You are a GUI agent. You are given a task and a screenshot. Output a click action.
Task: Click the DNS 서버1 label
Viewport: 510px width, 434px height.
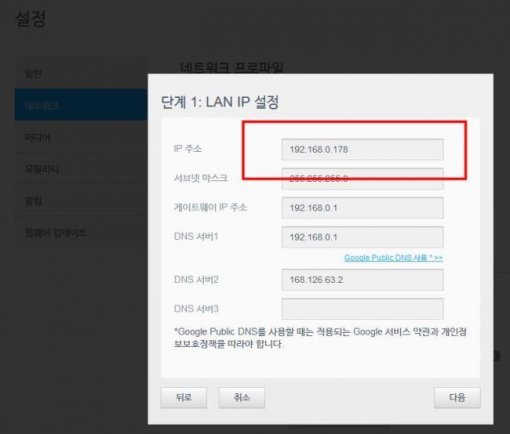pyautogui.click(x=196, y=236)
